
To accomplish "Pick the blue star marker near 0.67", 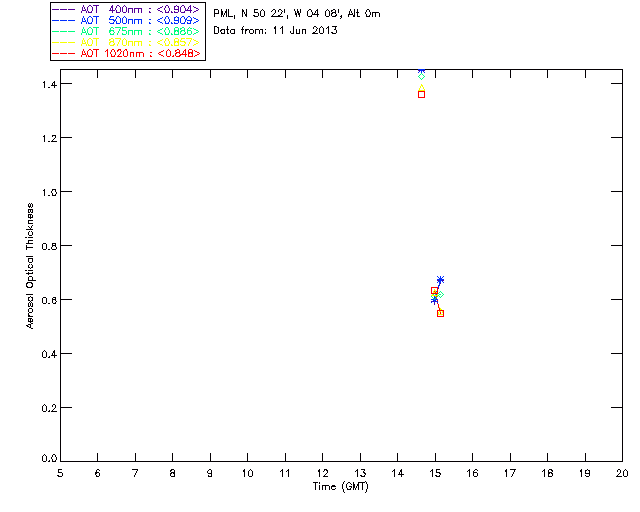I will pyautogui.click(x=440, y=280).
